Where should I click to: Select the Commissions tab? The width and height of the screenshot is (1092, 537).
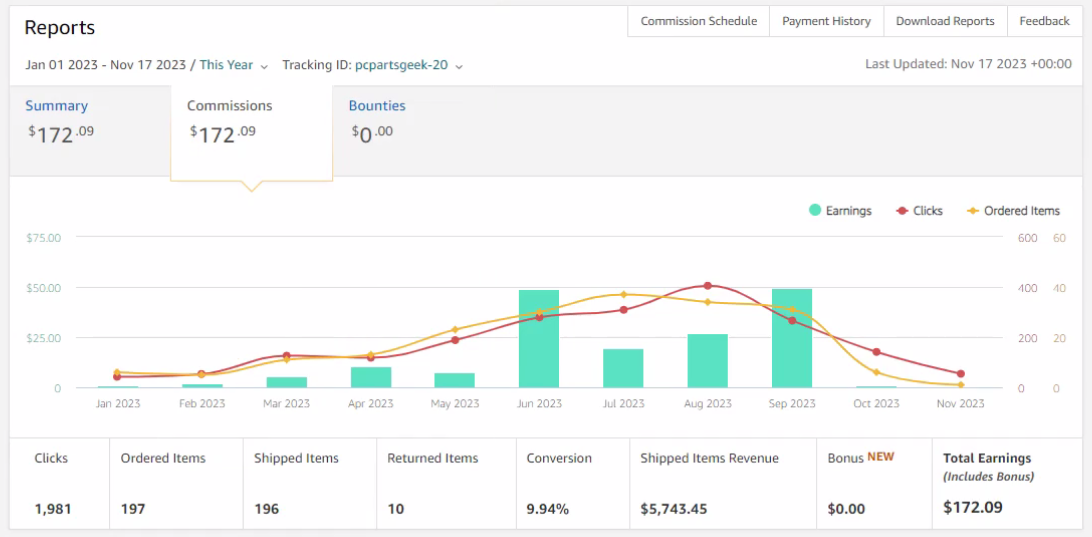pos(230,106)
